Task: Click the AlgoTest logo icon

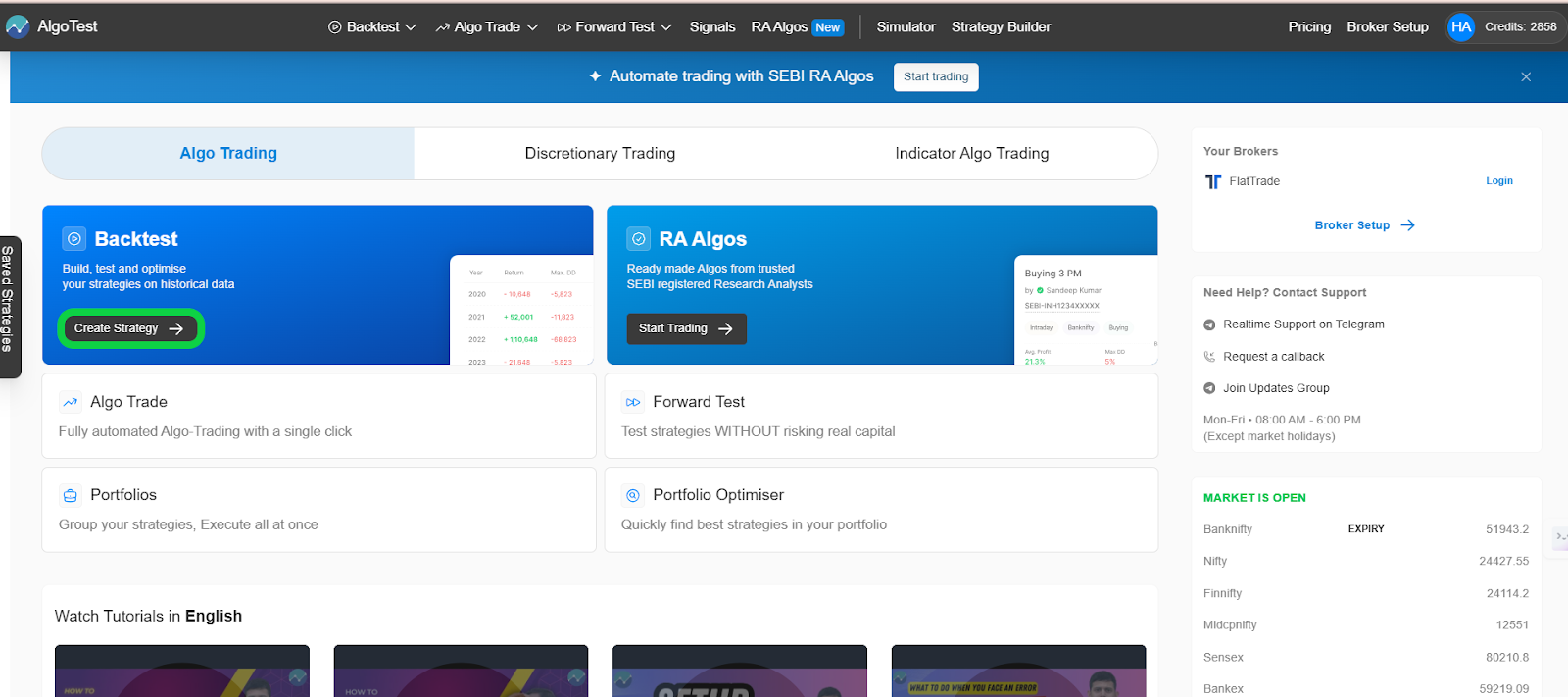Action: pos(18,26)
